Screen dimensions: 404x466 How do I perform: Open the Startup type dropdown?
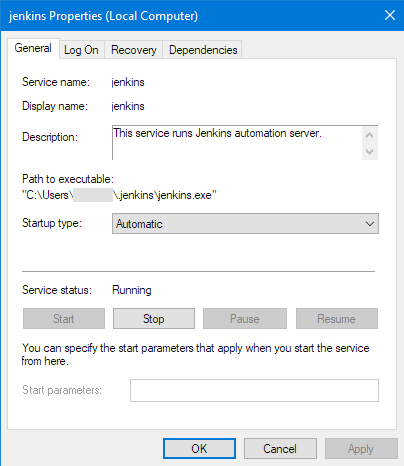coord(245,224)
